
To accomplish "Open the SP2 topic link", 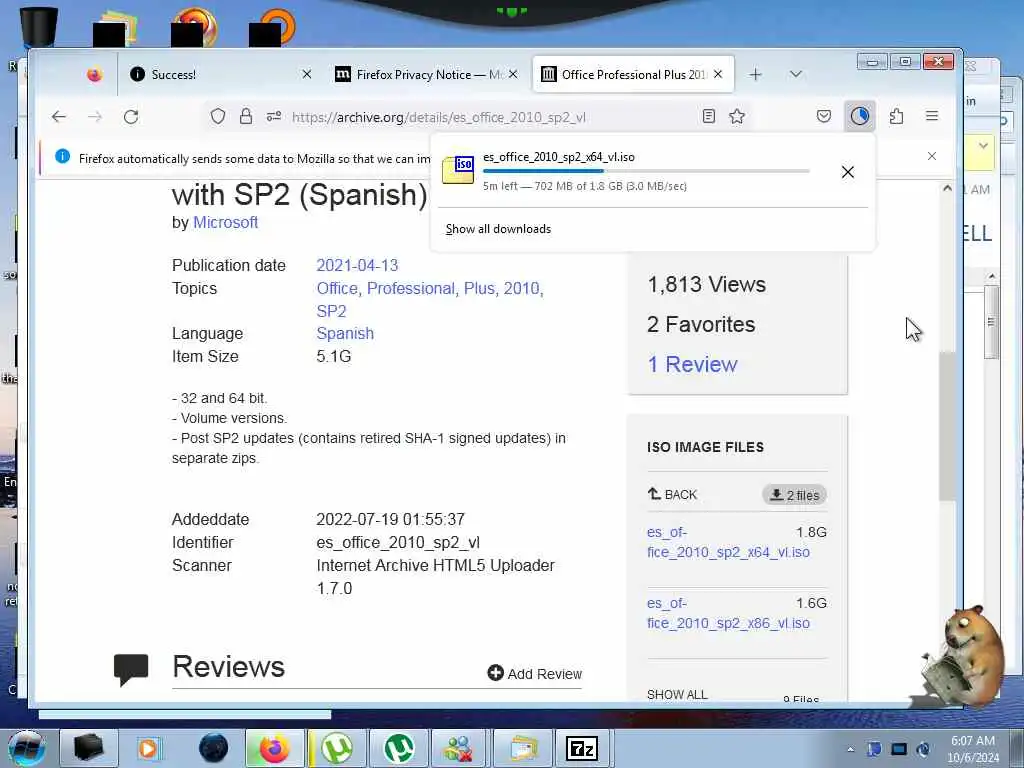I will [x=331, y=312].
